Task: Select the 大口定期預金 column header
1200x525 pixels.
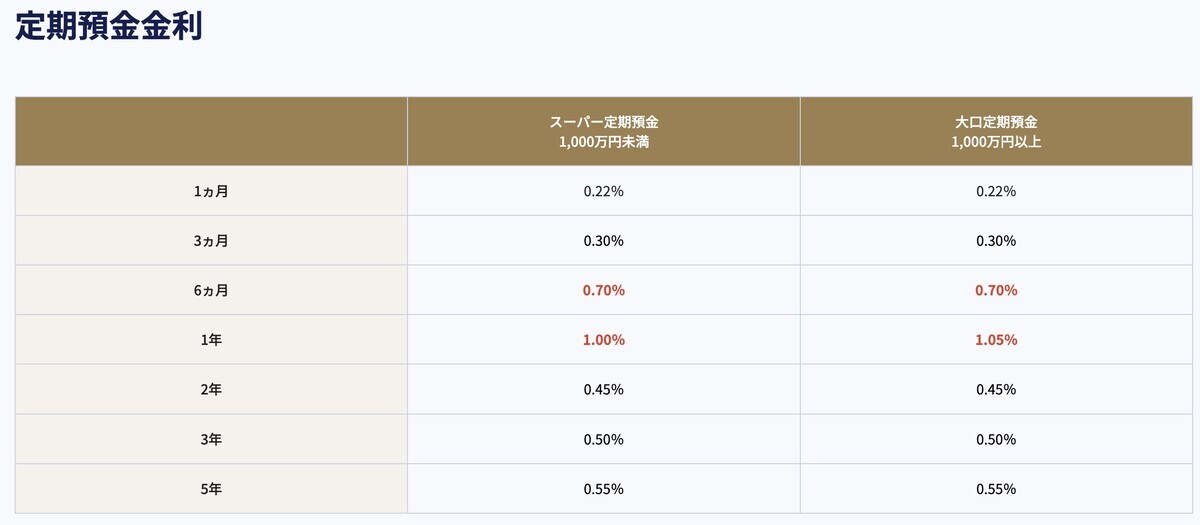Action: pyautogui.click(x=996, y=131)
